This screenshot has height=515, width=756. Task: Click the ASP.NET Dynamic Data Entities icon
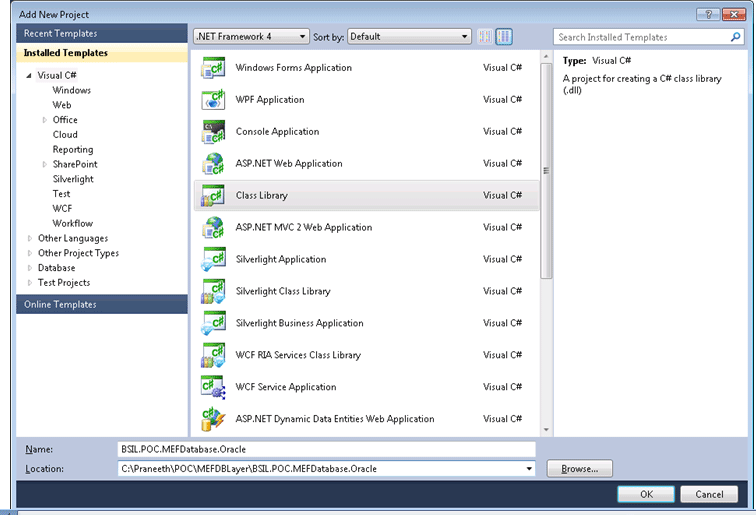pyautogui.click(x=213, y=419)
